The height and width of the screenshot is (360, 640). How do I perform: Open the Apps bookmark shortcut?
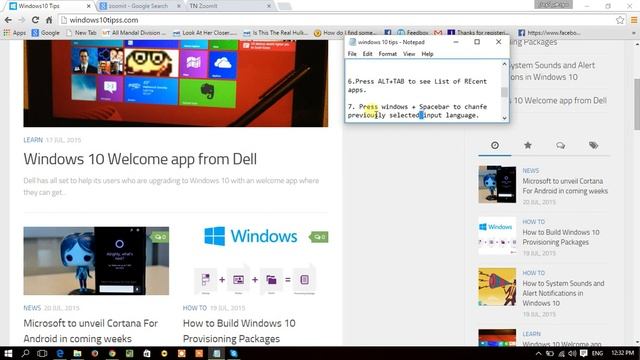tap(14, 33)
